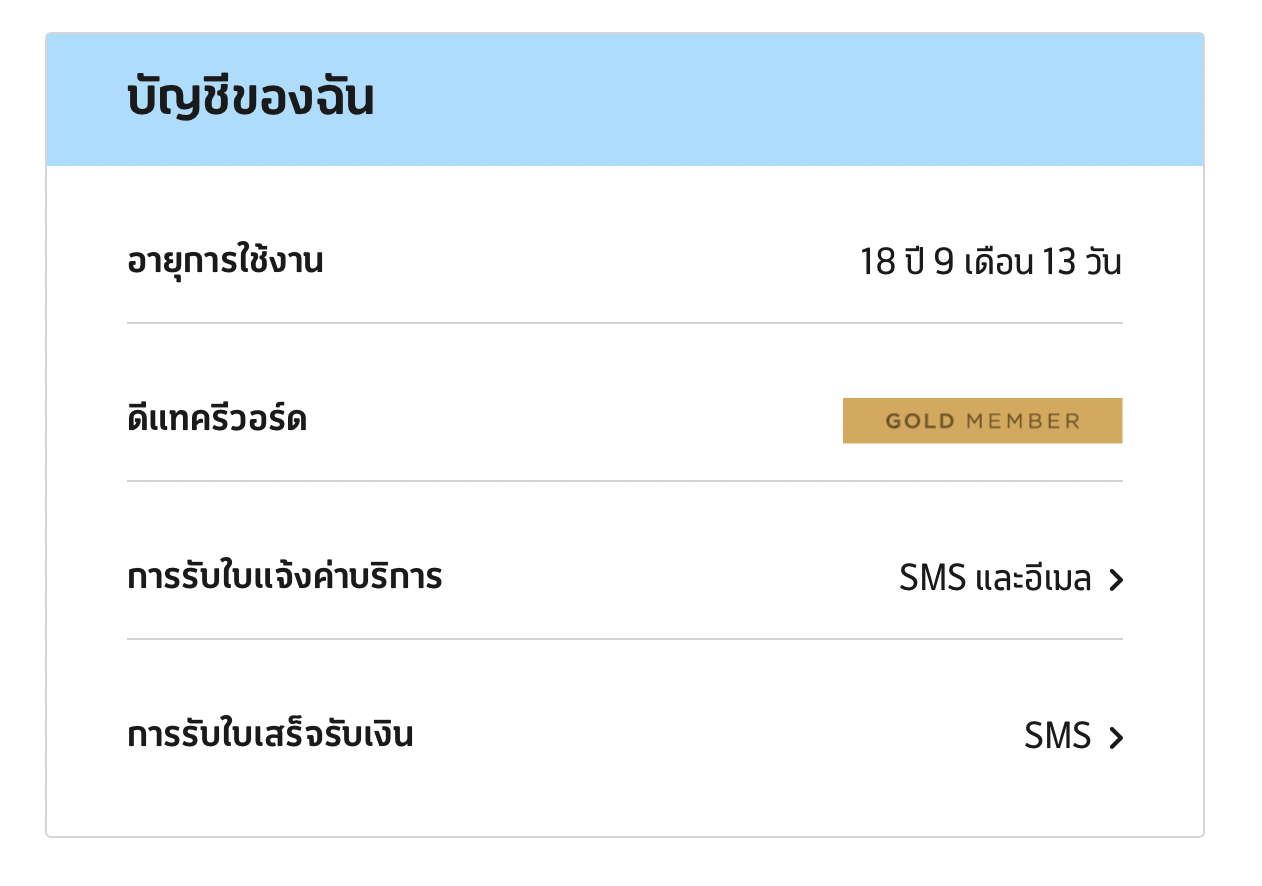This screenshot has height=886, width=1262.
Task: Click the GOLD MEMBER badge
Action: (982, 421)
